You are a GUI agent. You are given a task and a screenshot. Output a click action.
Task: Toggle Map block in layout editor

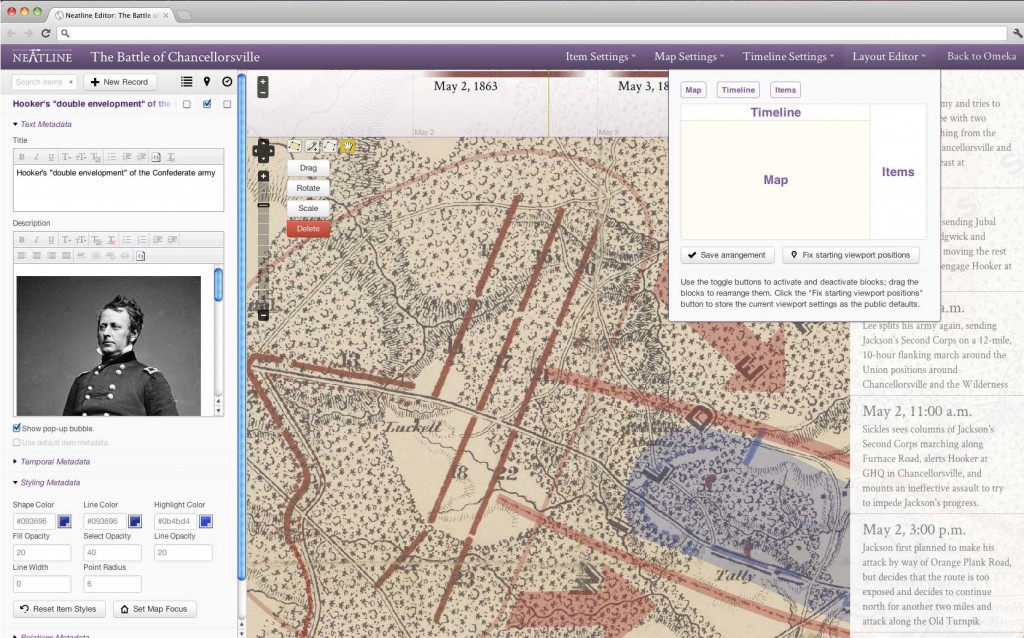pyautogui.click(x=693, y=90)
